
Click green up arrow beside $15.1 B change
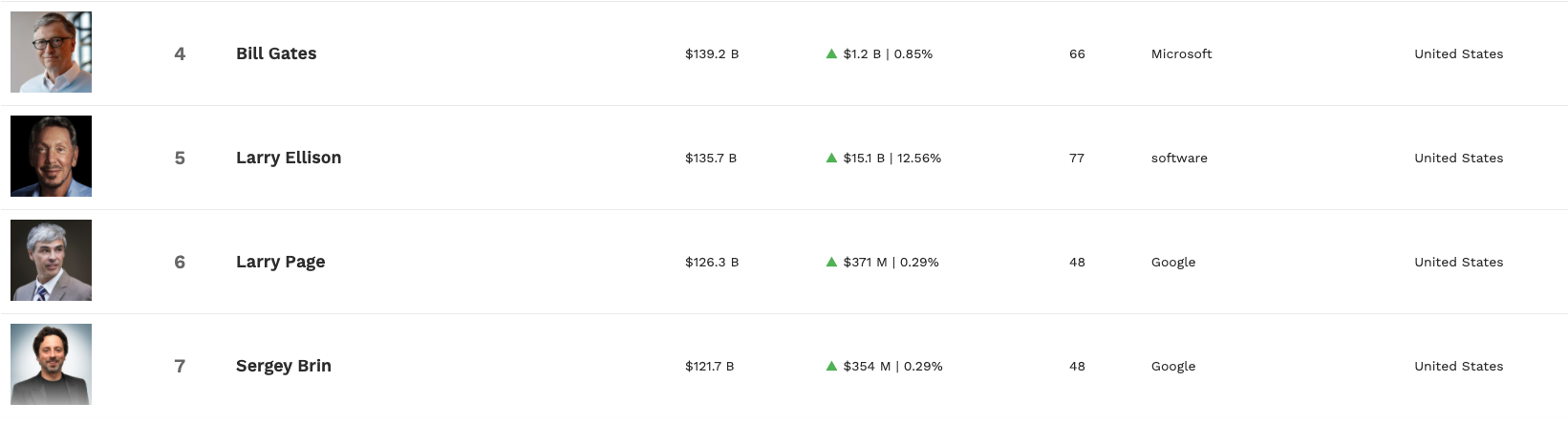(831, 158)
